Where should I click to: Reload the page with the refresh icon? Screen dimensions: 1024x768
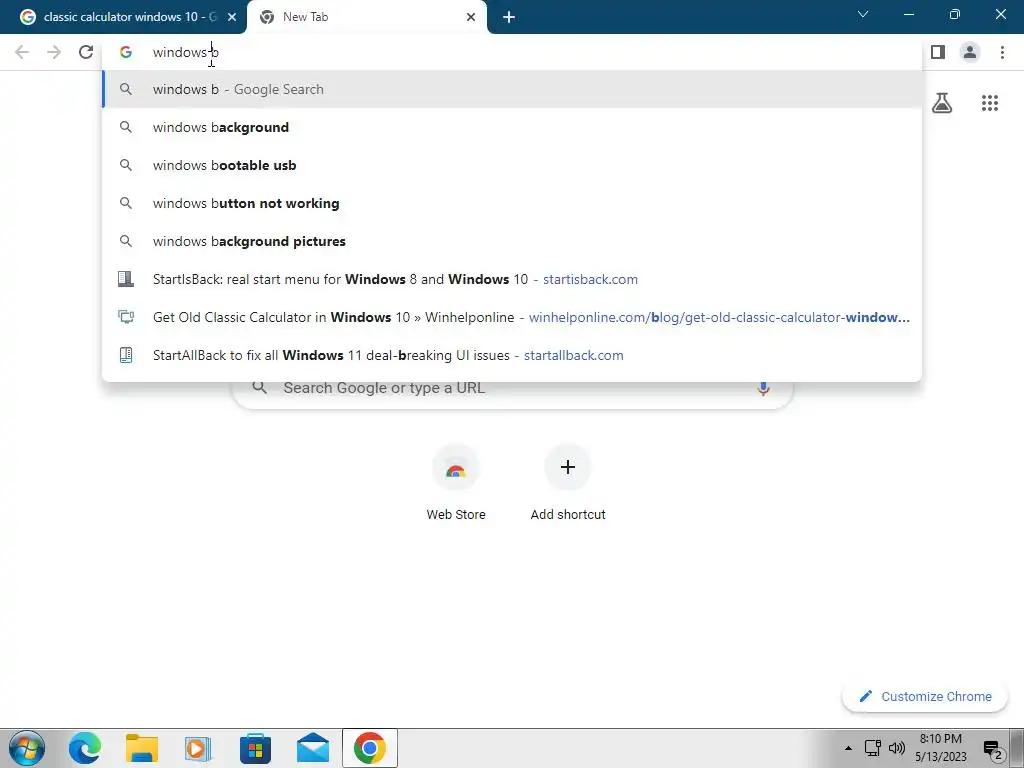[86, 52]
